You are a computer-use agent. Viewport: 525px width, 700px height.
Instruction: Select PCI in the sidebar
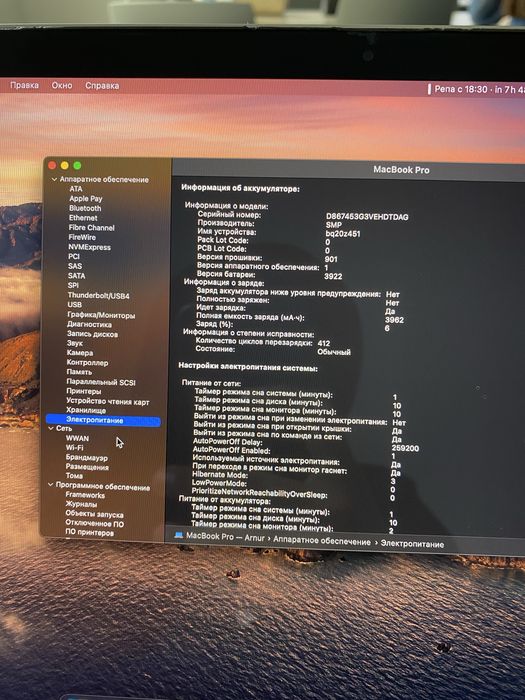pyautogui.click(x=74, y=256)
